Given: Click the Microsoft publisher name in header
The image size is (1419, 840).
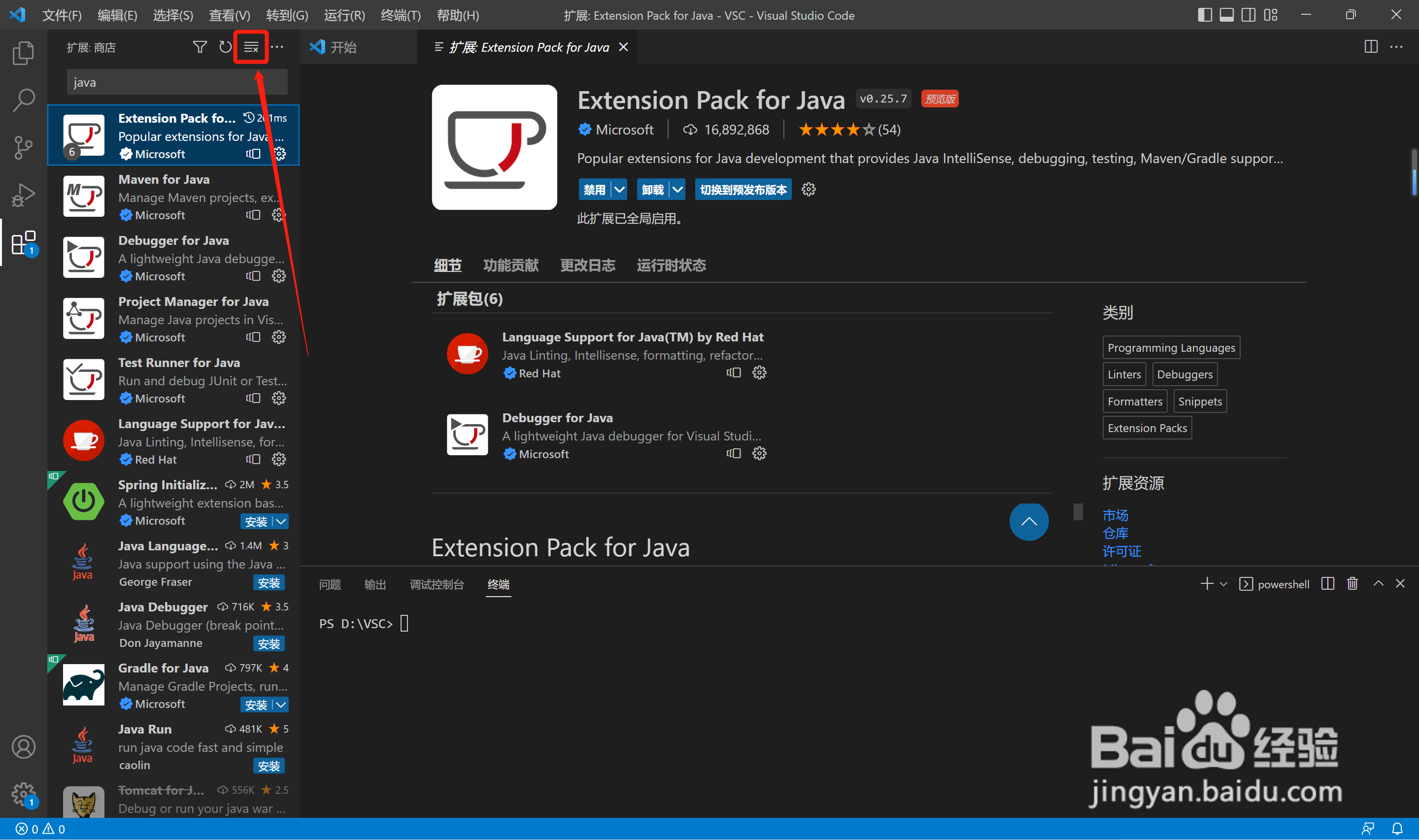Looking at the screenshot, I should point(624,130).
